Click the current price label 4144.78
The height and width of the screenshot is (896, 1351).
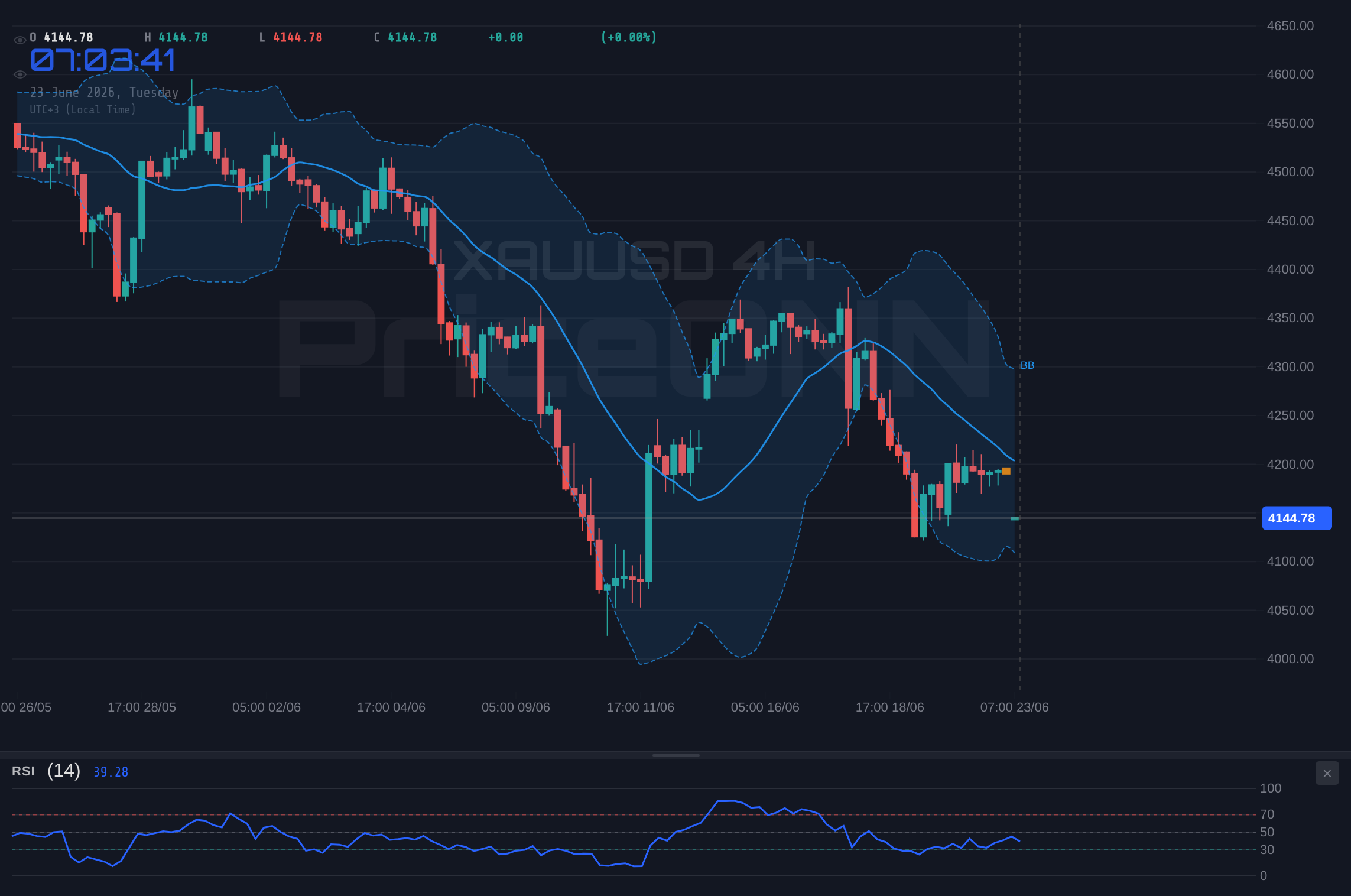click(x=1297, y=518)
